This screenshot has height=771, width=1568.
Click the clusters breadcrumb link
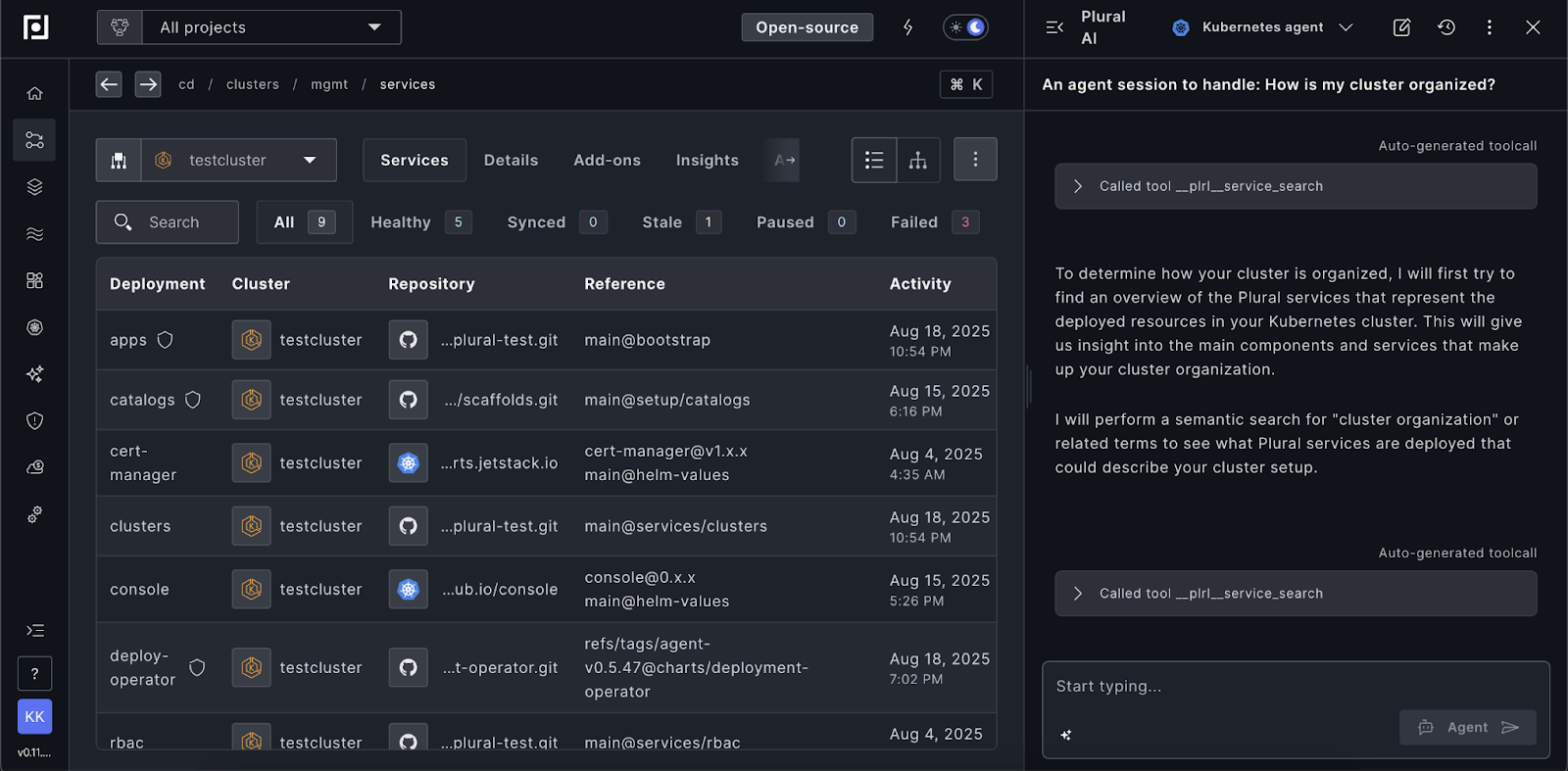coord(252,84)
